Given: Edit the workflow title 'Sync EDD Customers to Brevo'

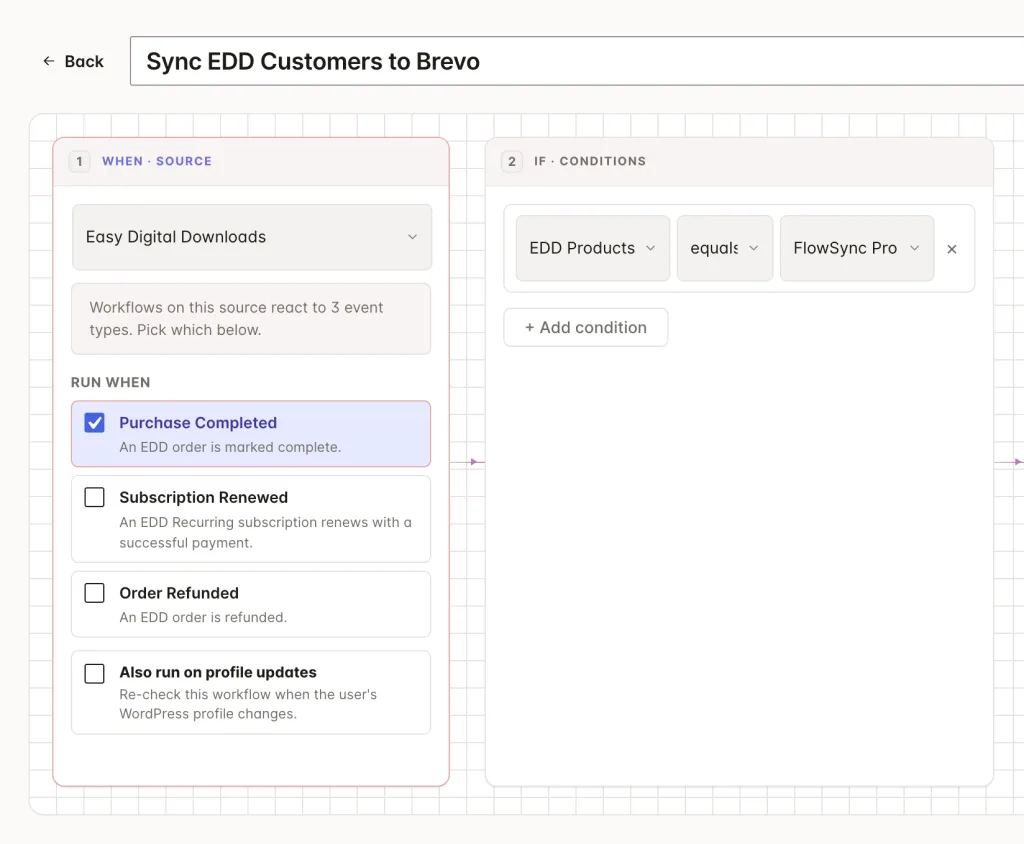Looking at the screenshot, I should pyautogui.click(x=577, y=61).
